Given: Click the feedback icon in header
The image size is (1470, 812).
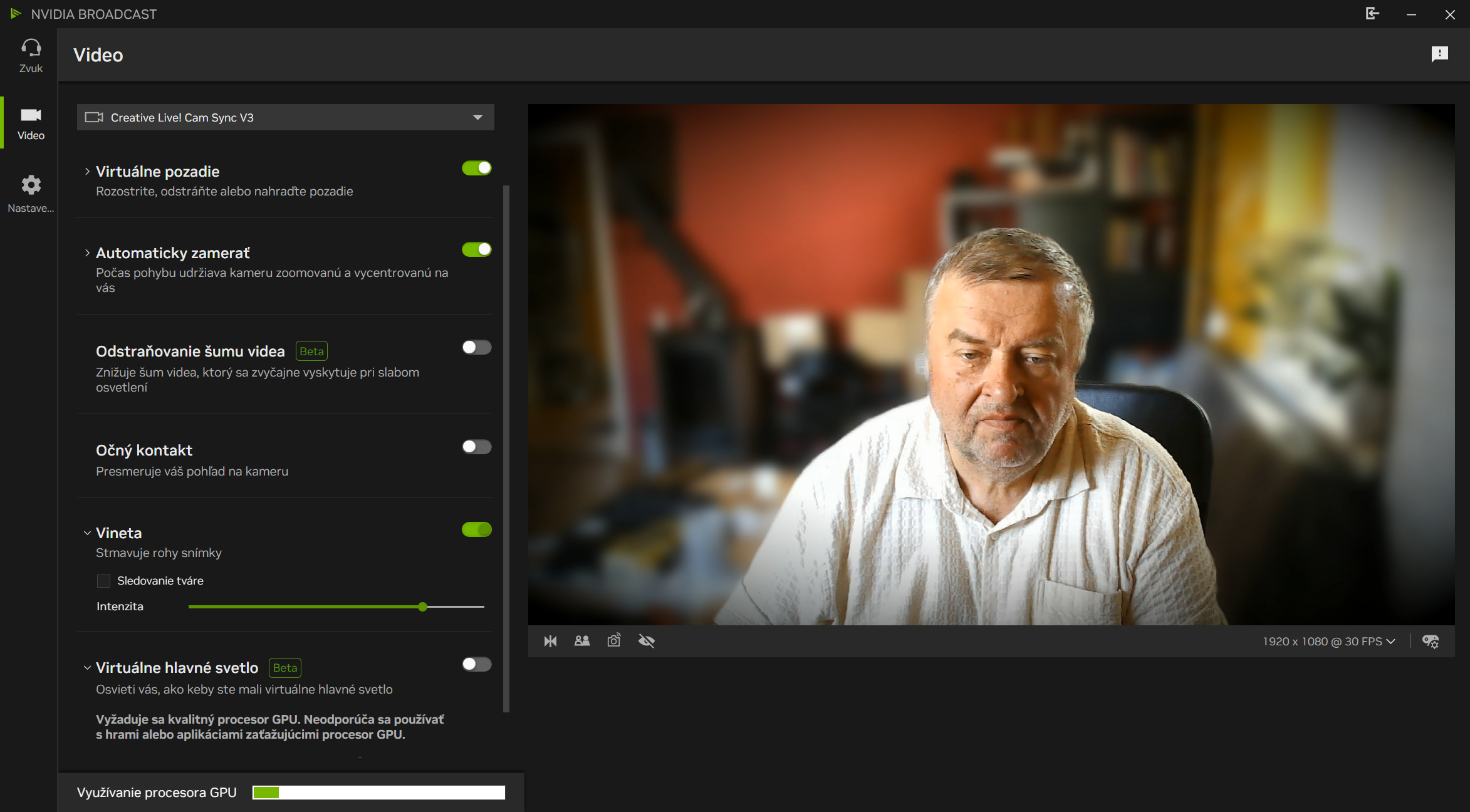Looking at the screenshot, I should pyautogui.click(x=1440, y=55).
